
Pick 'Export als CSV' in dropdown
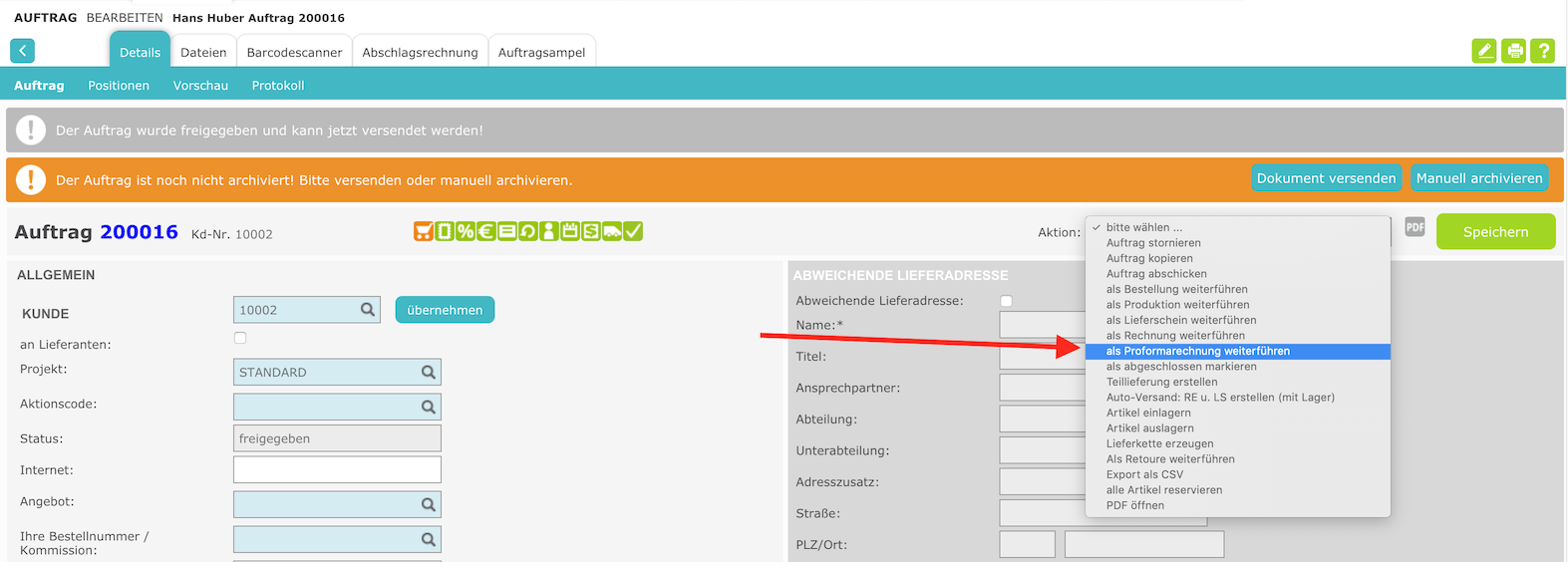tap(1144, 475)
